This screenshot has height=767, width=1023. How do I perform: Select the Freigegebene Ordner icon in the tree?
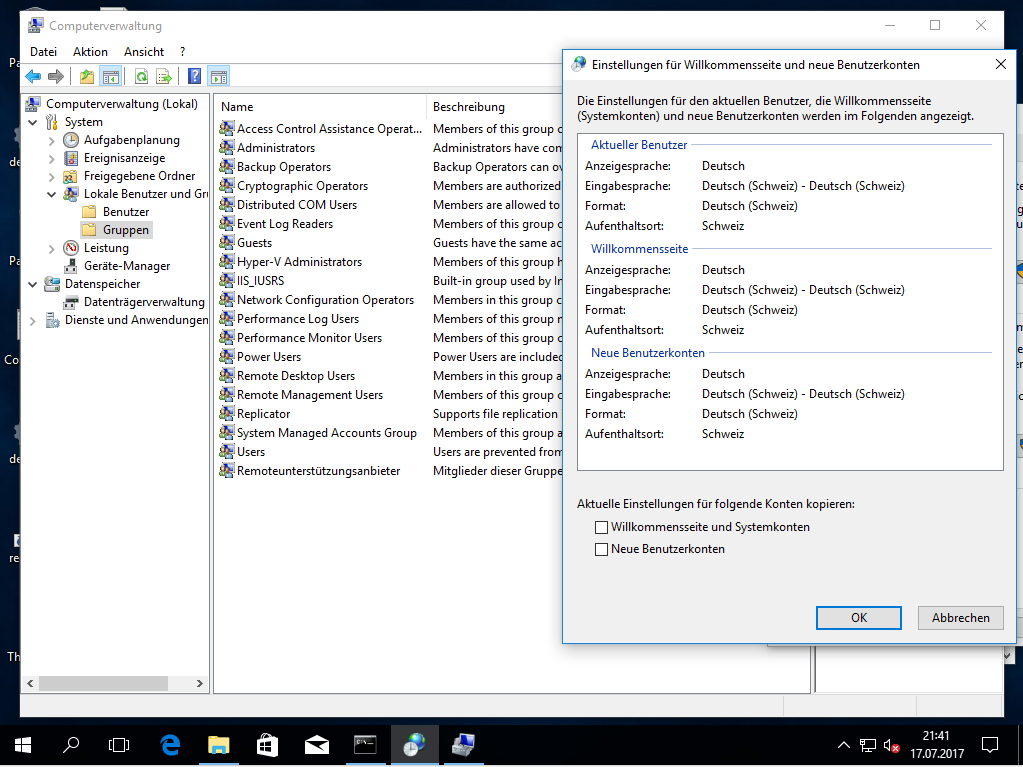tap(71, 176)
